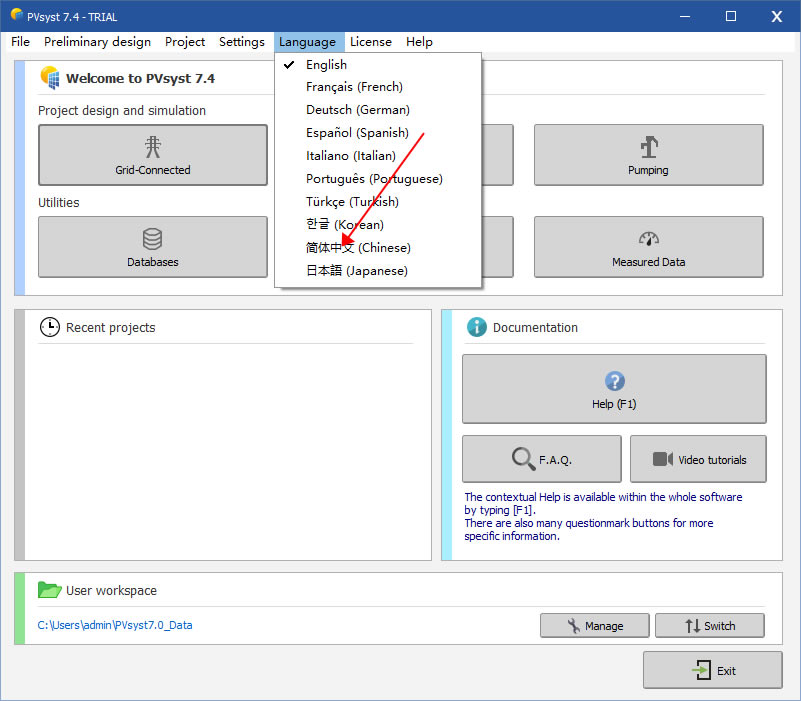Open the Grid-Connected project design
801x701 pixels.
coord(152,155)
